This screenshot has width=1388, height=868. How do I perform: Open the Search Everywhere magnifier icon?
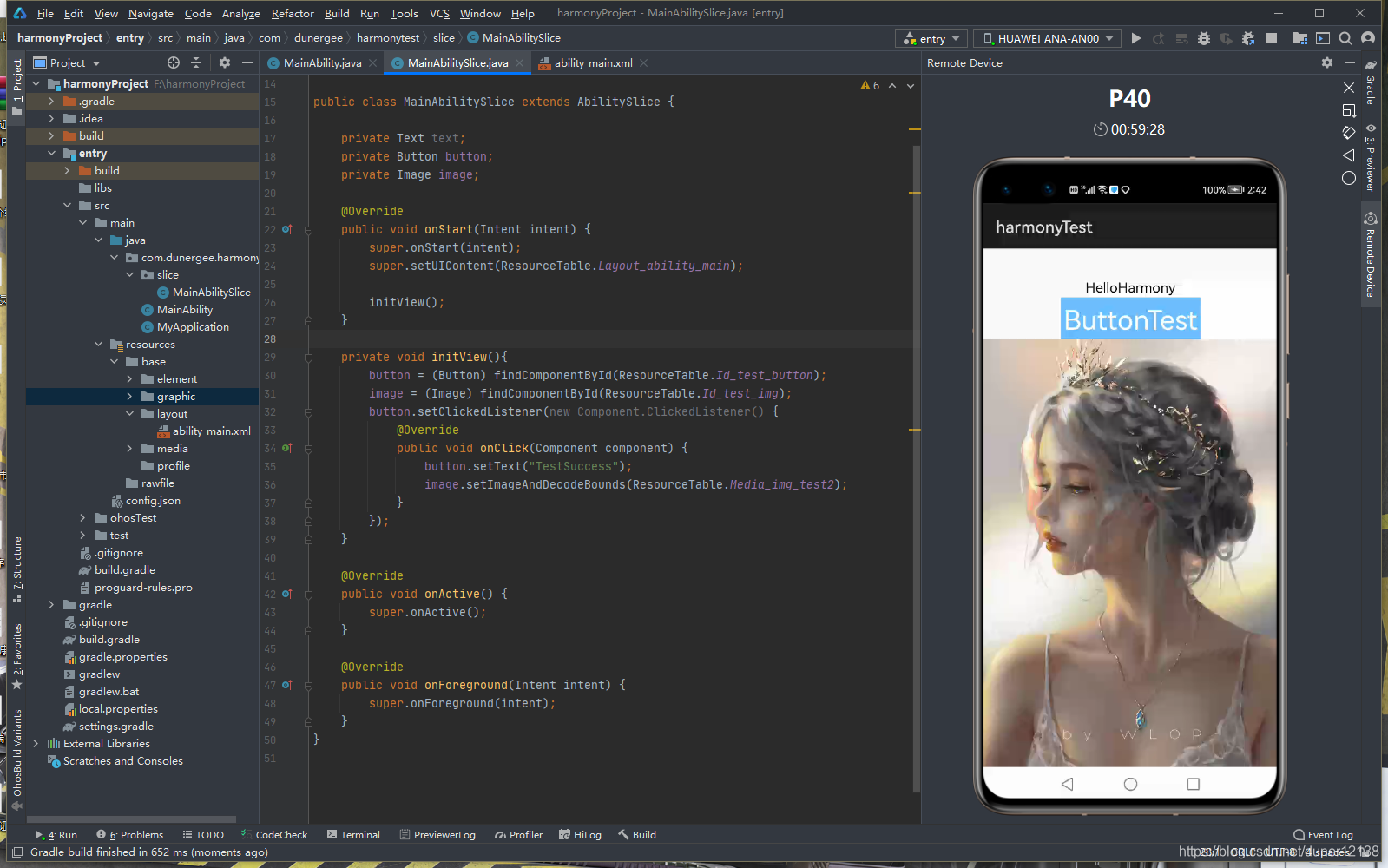1345,38
